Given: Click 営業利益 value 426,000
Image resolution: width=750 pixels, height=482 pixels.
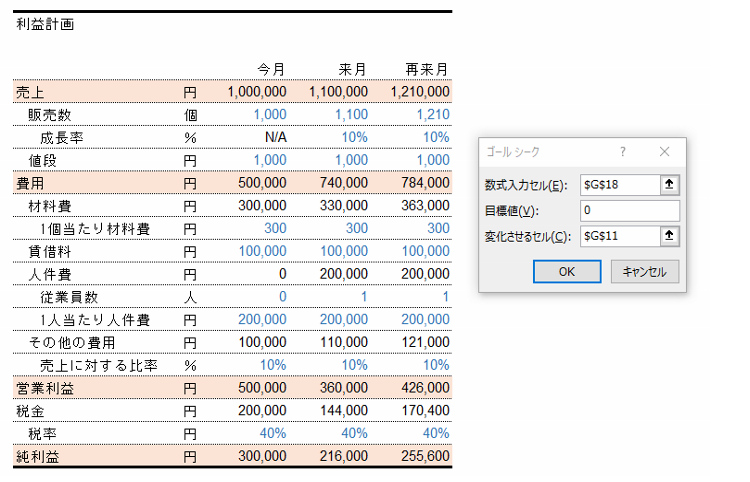Looking at the screenshot, I should tap(426, 388).
